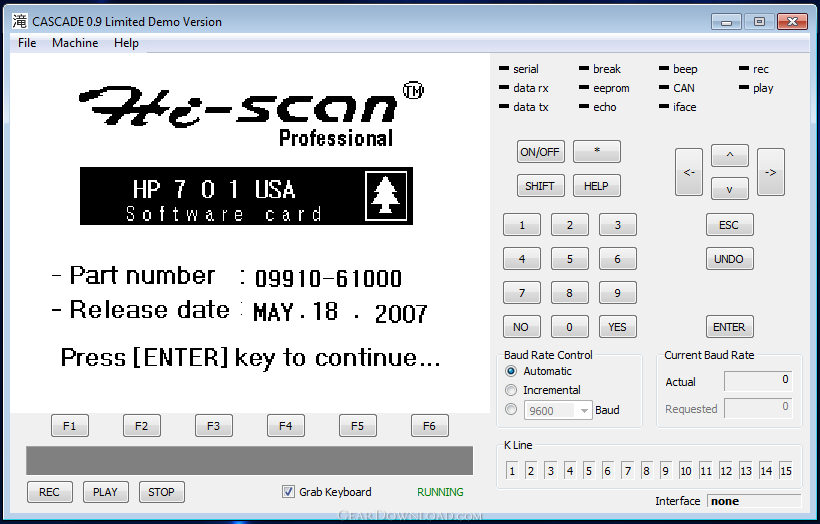Click the down arrow navigation button
The height and width of the screenshot is (524, 820).
(730, 189)
